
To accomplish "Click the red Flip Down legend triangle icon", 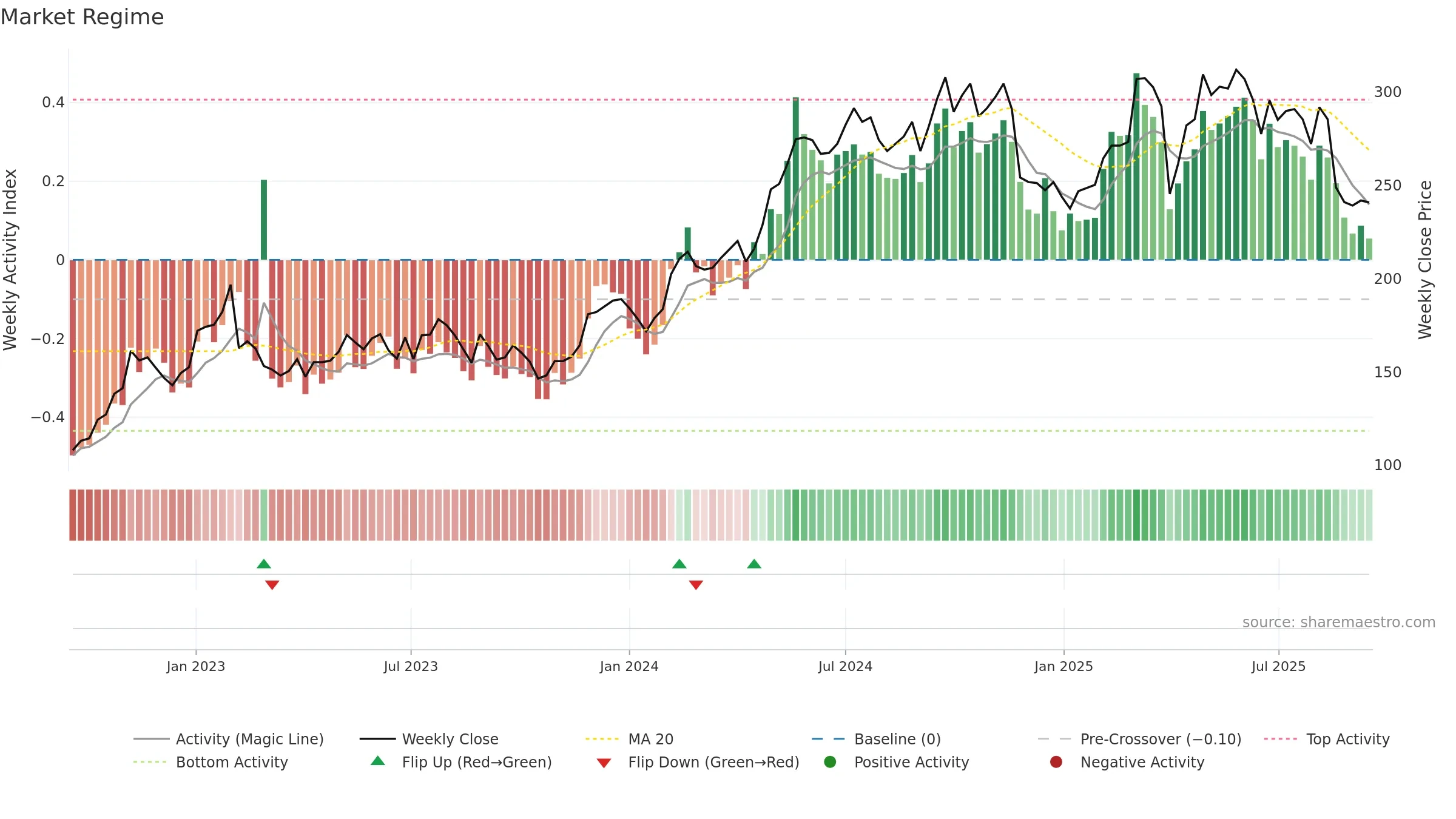I will (x=604, y=763).
